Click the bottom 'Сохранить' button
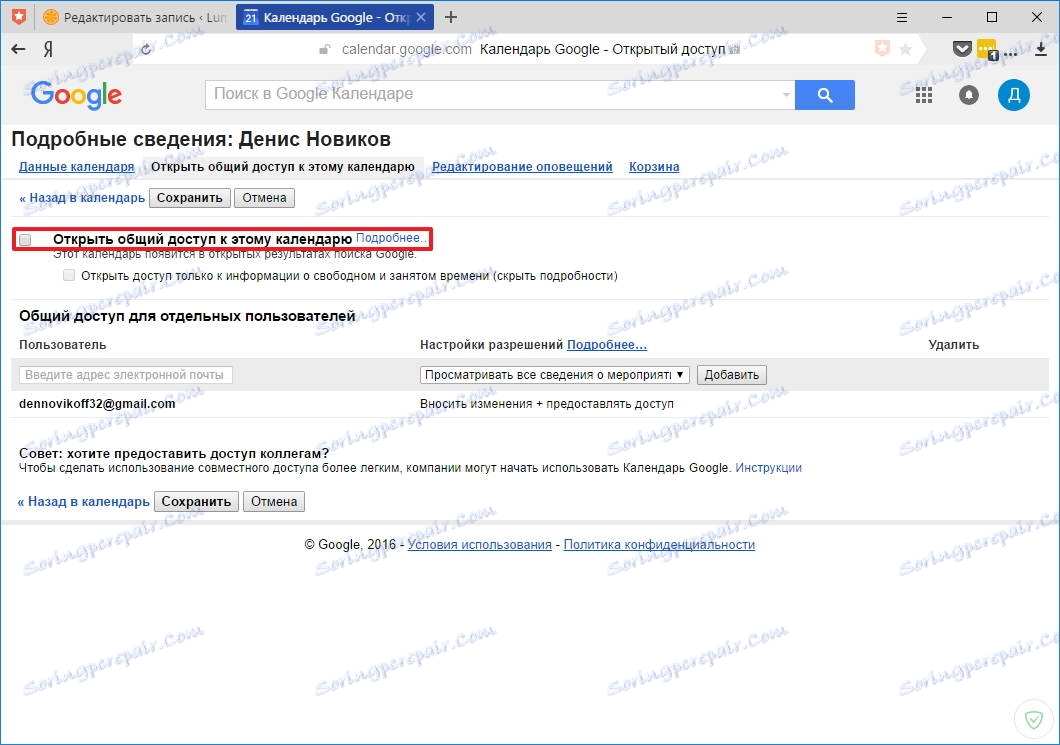1060x745 pixels. pyautogui.click(x=196, y=502)
